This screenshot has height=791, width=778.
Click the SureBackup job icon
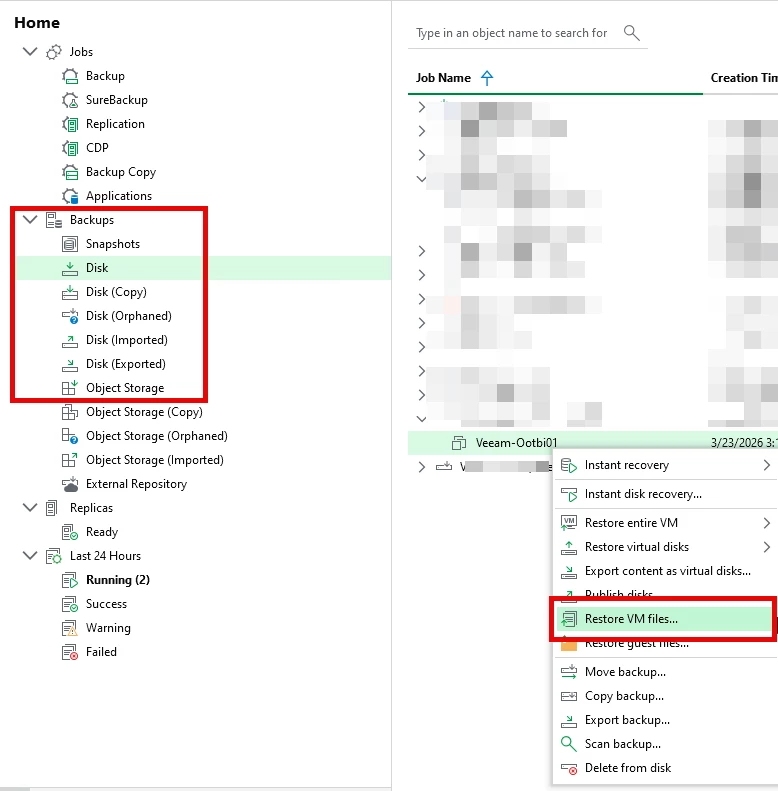[70, 100]
